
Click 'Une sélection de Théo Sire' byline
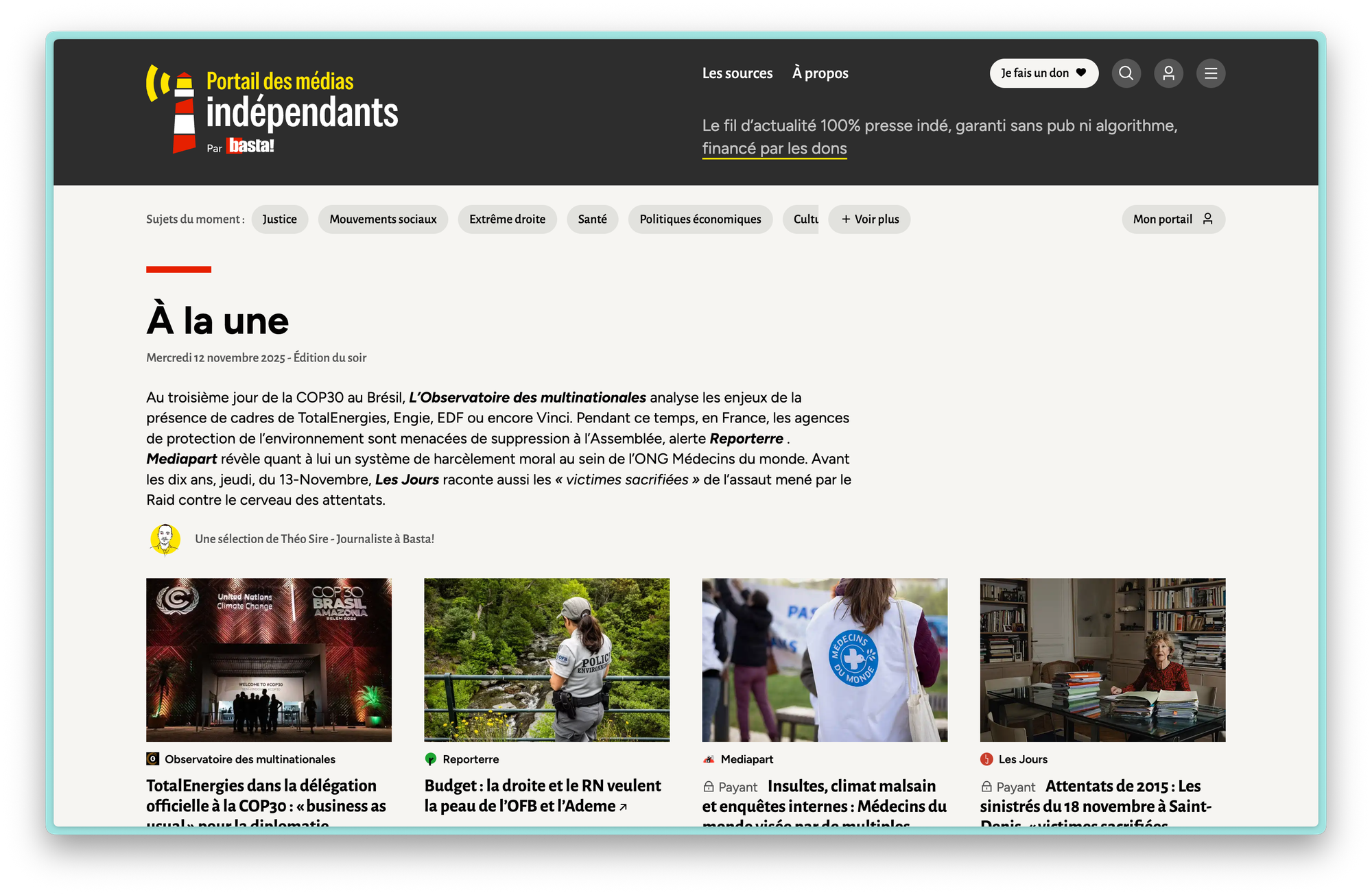point(315,539)
